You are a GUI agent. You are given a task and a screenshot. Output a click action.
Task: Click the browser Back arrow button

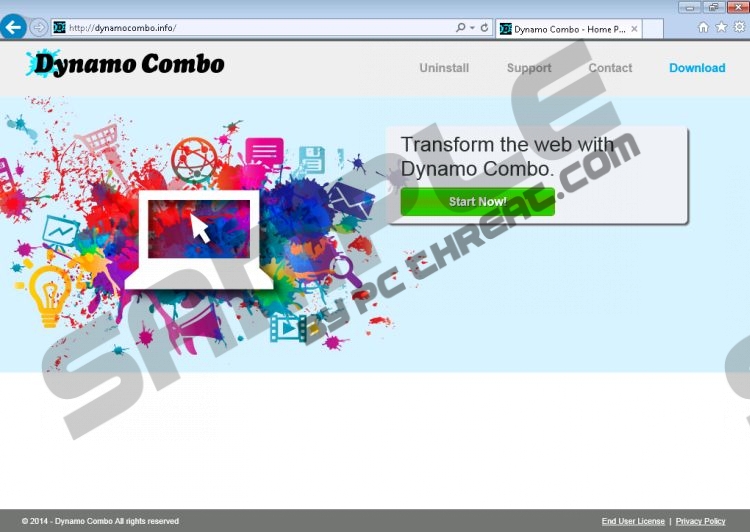tap(13, 27)
